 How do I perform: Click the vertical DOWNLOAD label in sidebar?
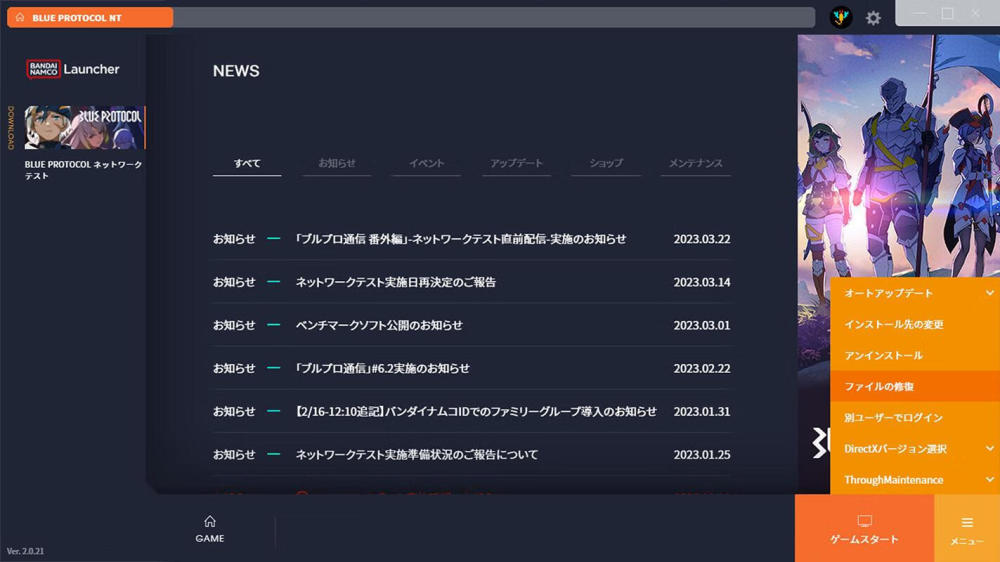click(10, 128)
